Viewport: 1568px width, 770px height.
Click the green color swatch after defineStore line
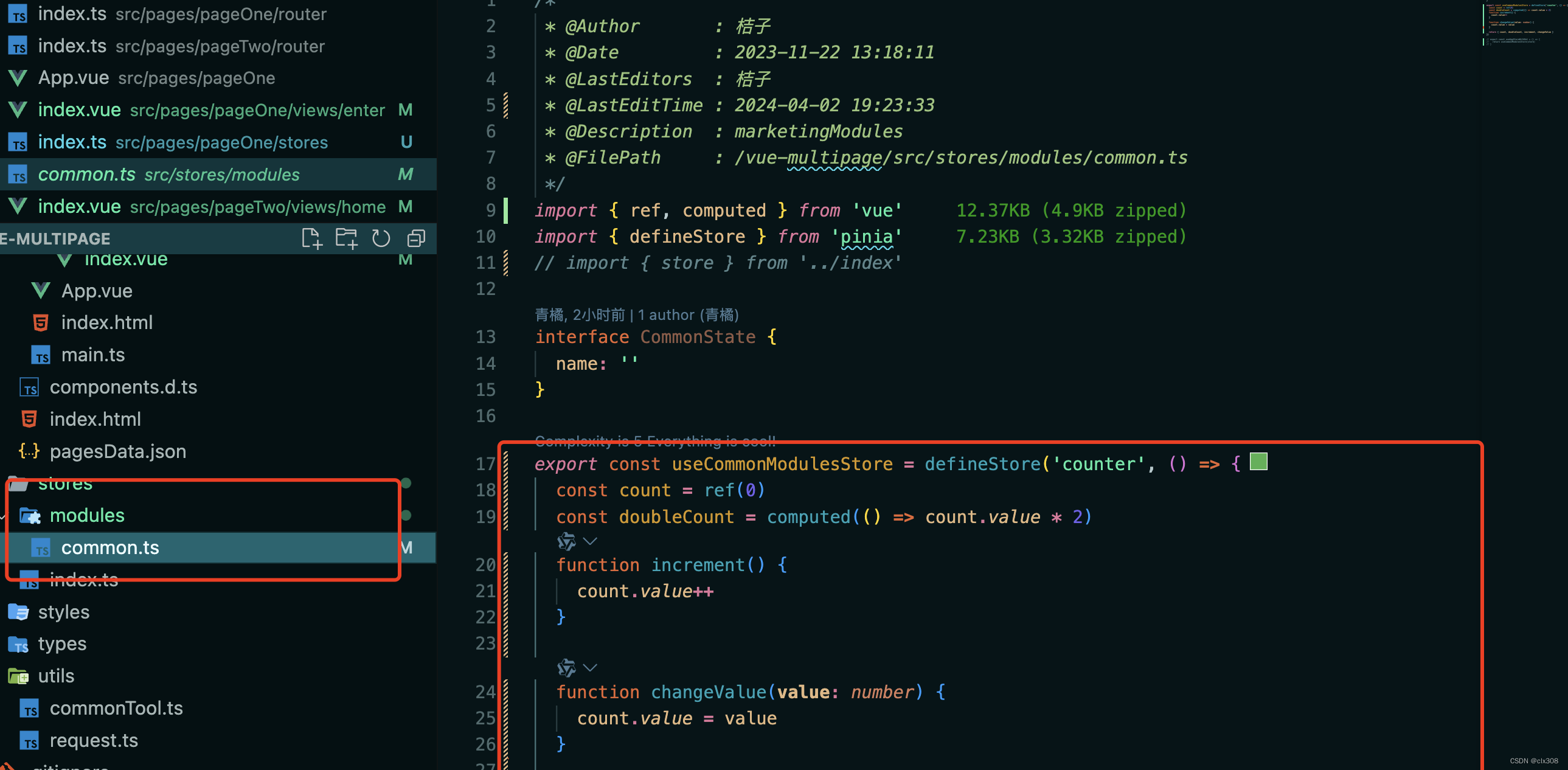pyautogui.click(x=1258, y=462)
